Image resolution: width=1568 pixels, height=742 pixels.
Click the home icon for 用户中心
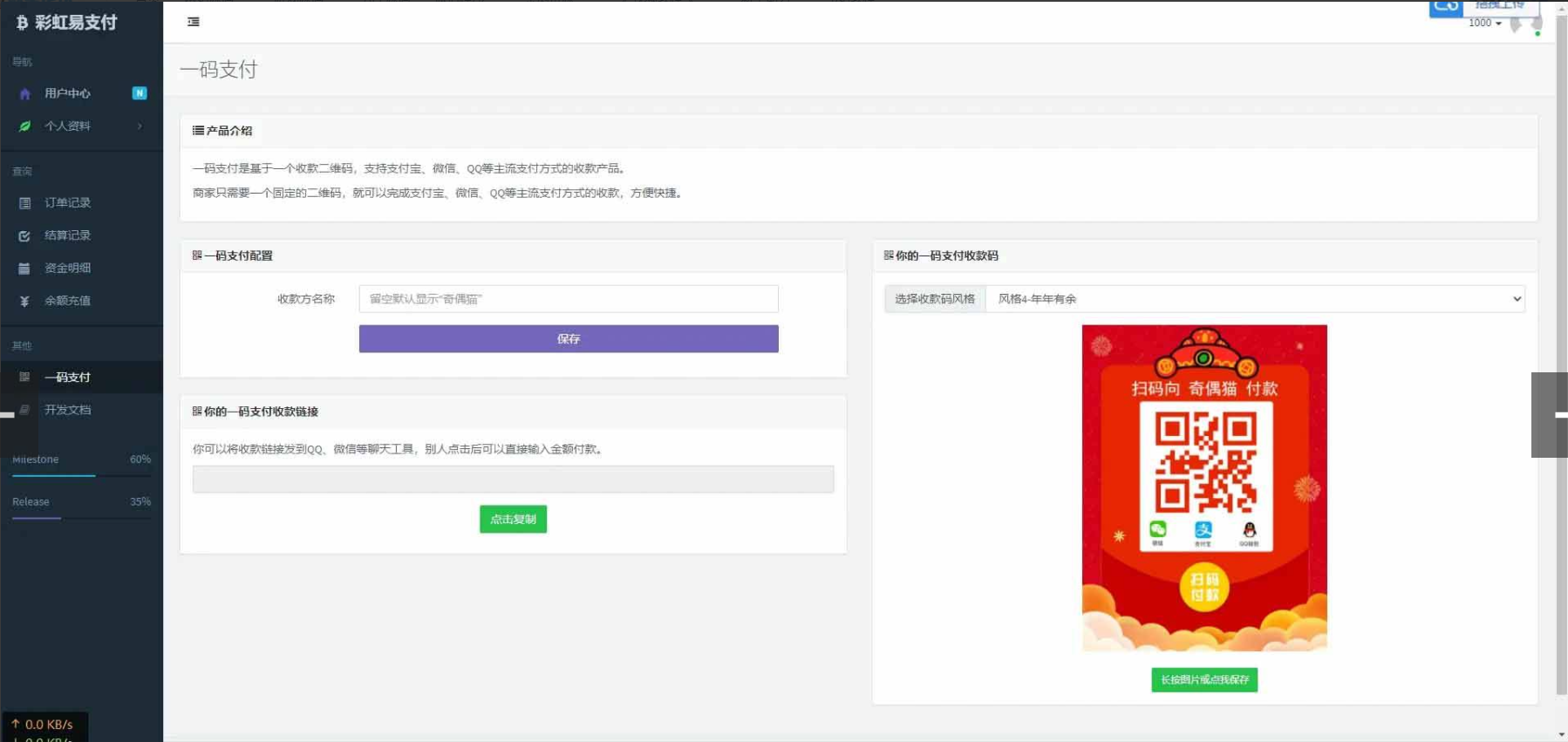click(x=24, y=93)
